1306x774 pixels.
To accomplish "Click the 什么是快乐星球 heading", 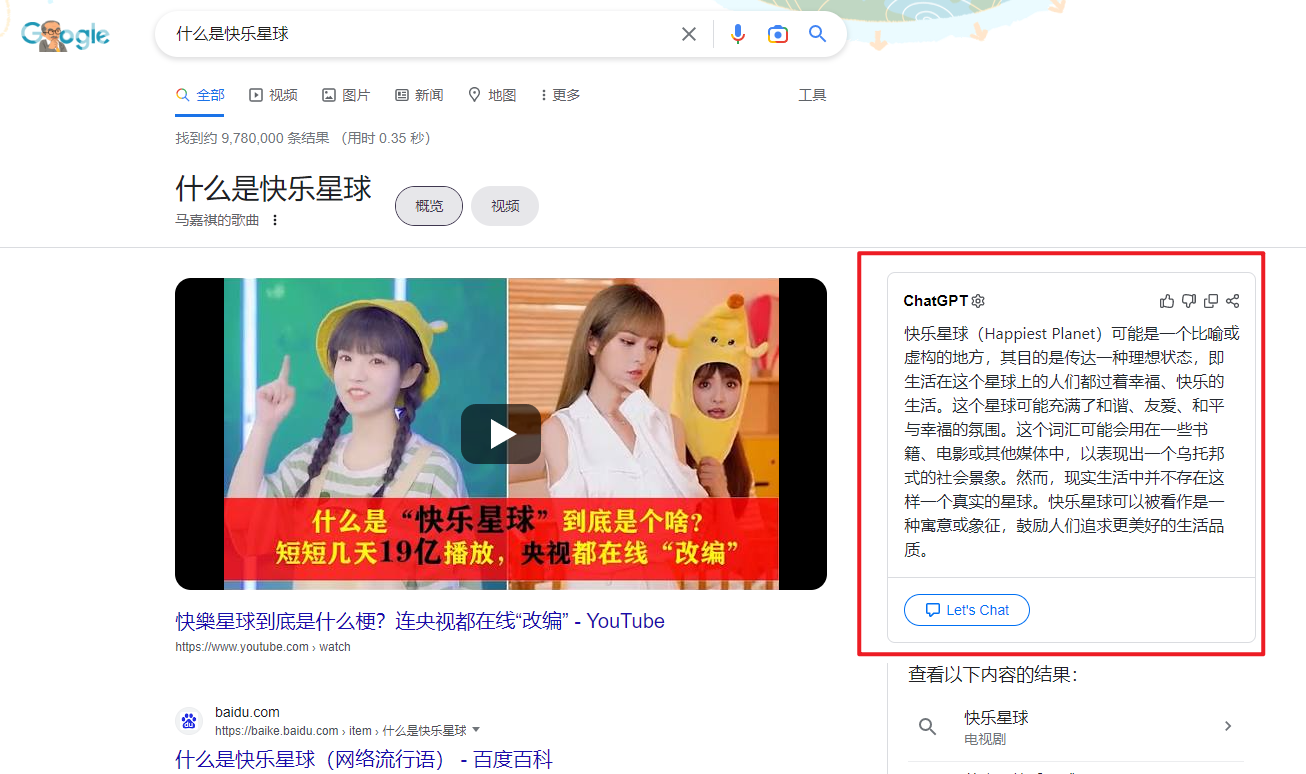I will pos(273,188).
